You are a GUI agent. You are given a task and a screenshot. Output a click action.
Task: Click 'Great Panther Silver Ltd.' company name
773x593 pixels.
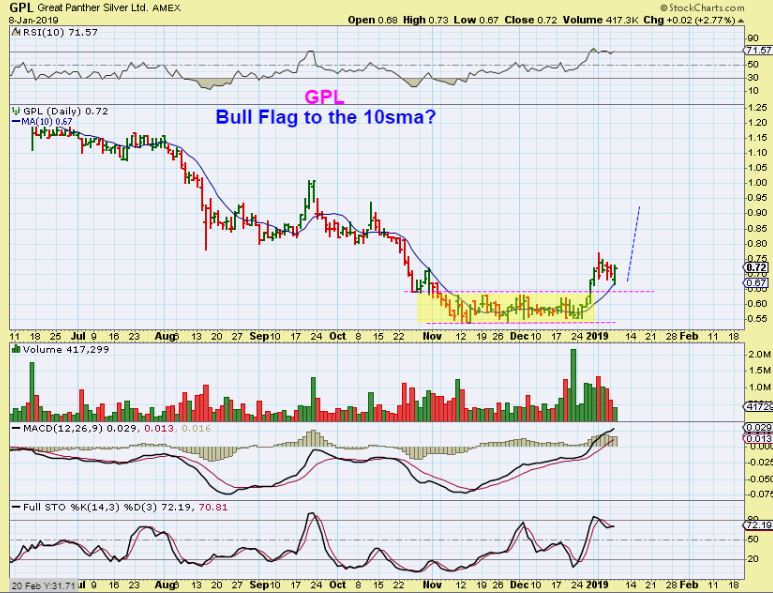[92, 8]
